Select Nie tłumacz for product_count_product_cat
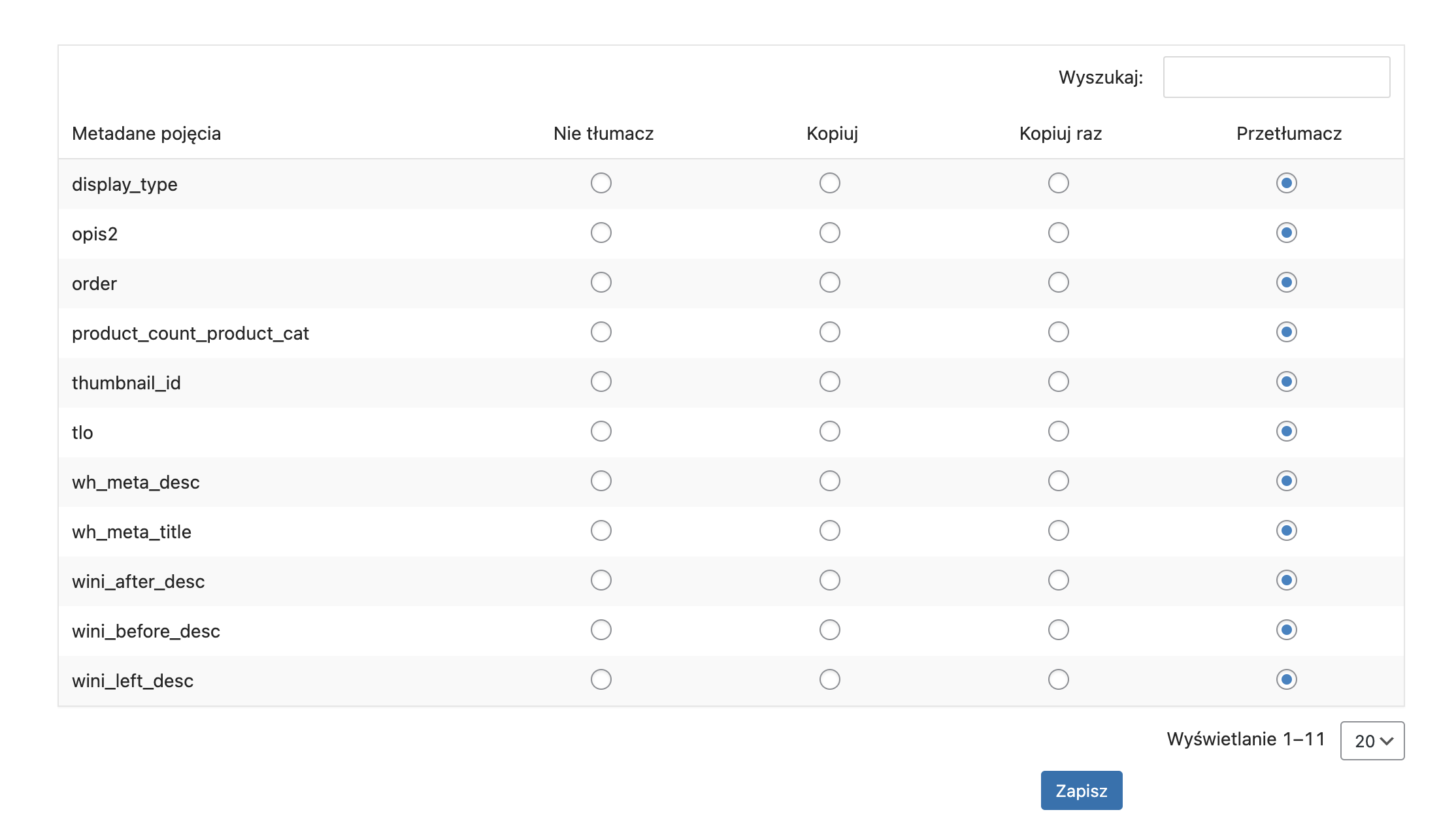The image size is (1456, 827). pyautogui.click(x=601, y=332)
